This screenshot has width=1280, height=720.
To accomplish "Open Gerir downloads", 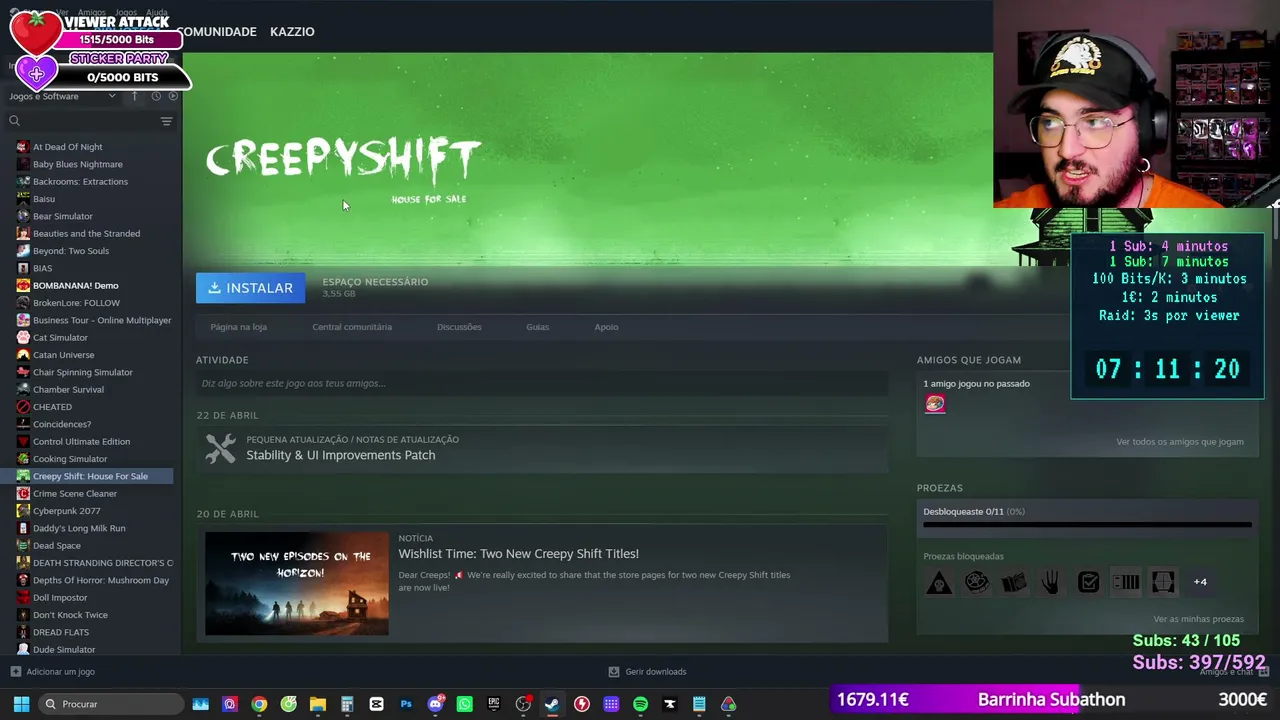I will pos(647,672).
